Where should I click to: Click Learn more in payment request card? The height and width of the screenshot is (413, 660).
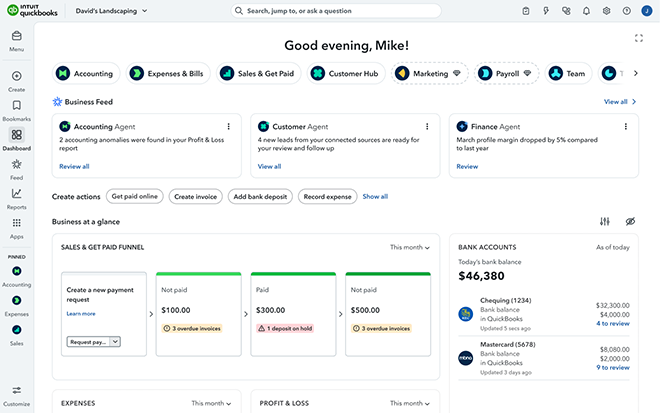pyautogui.click(x=81, y=314)
